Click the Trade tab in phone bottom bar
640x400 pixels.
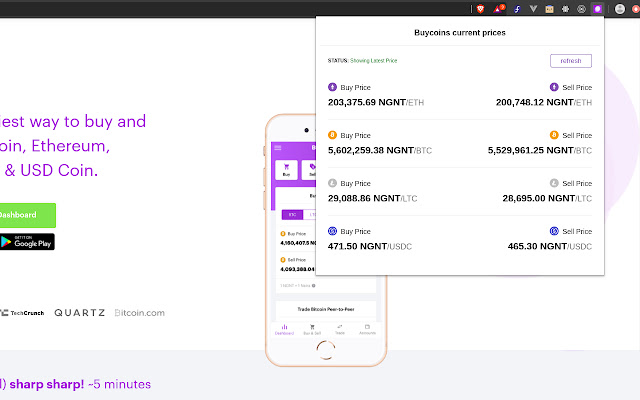pyautogui.click(x=340, y=330)
